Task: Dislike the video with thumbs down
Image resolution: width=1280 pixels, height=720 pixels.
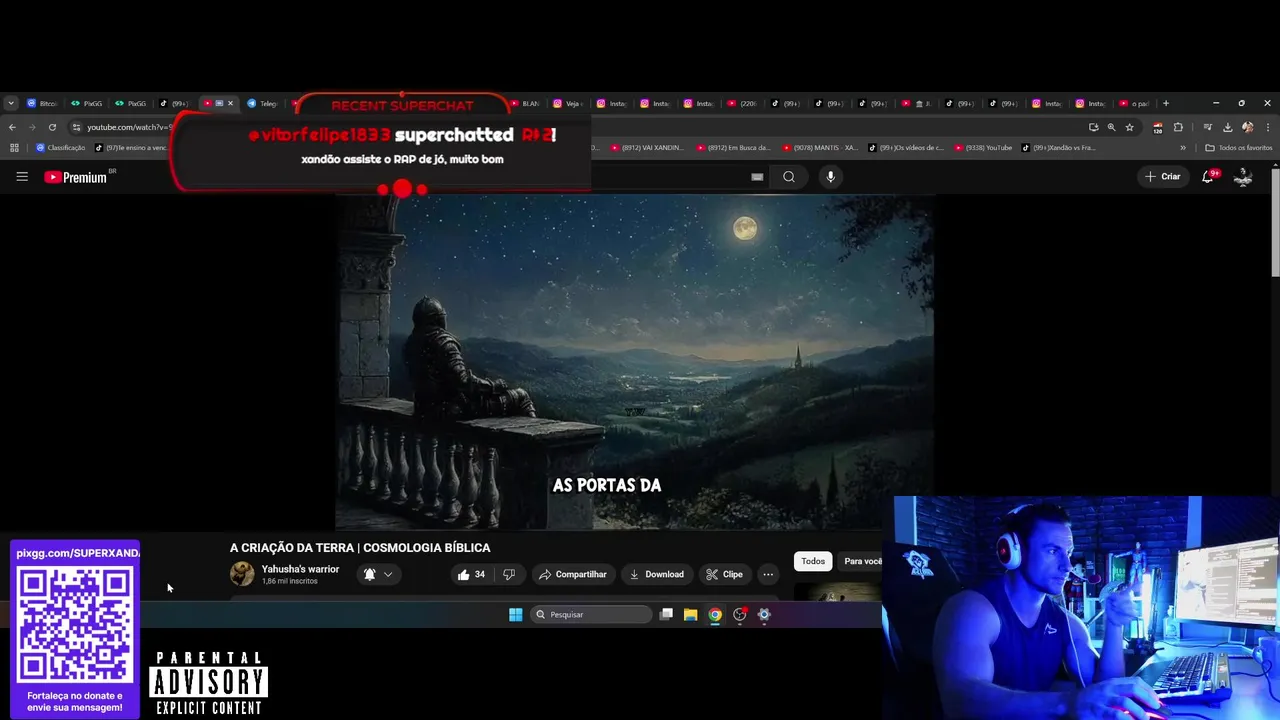Action: tap(509, 574)
